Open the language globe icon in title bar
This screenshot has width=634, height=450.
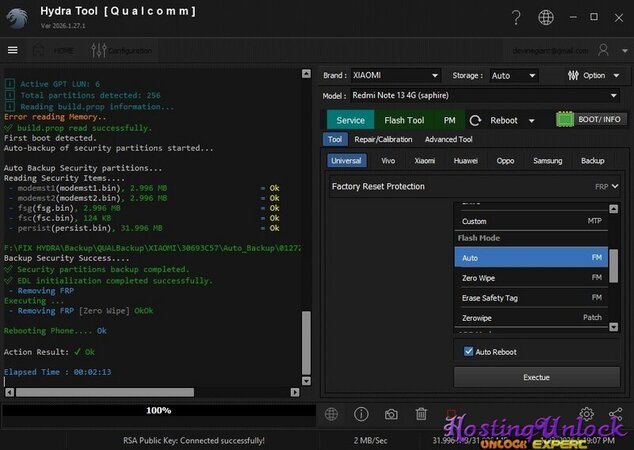click(545, 17)
